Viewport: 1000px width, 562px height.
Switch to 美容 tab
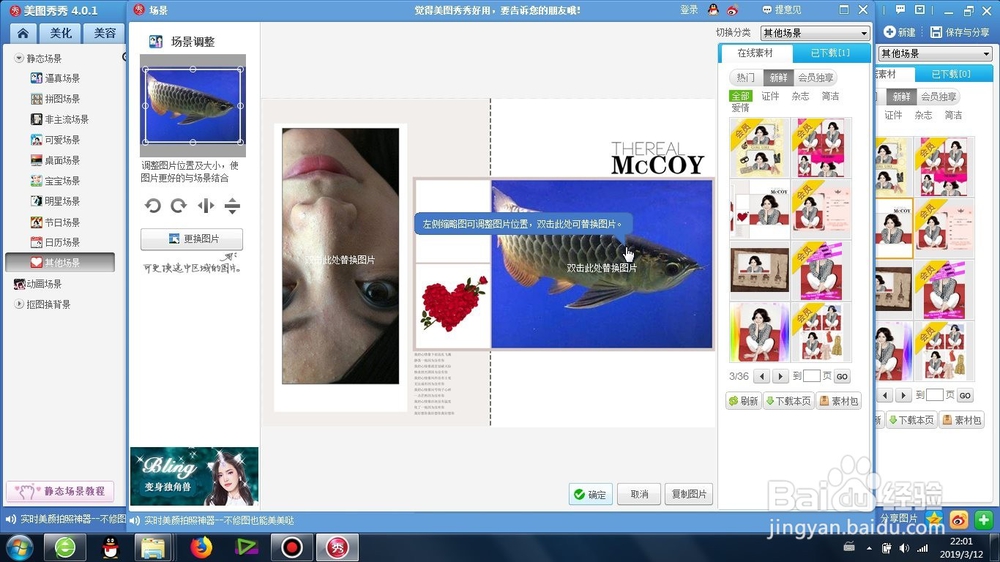(105, 33)
